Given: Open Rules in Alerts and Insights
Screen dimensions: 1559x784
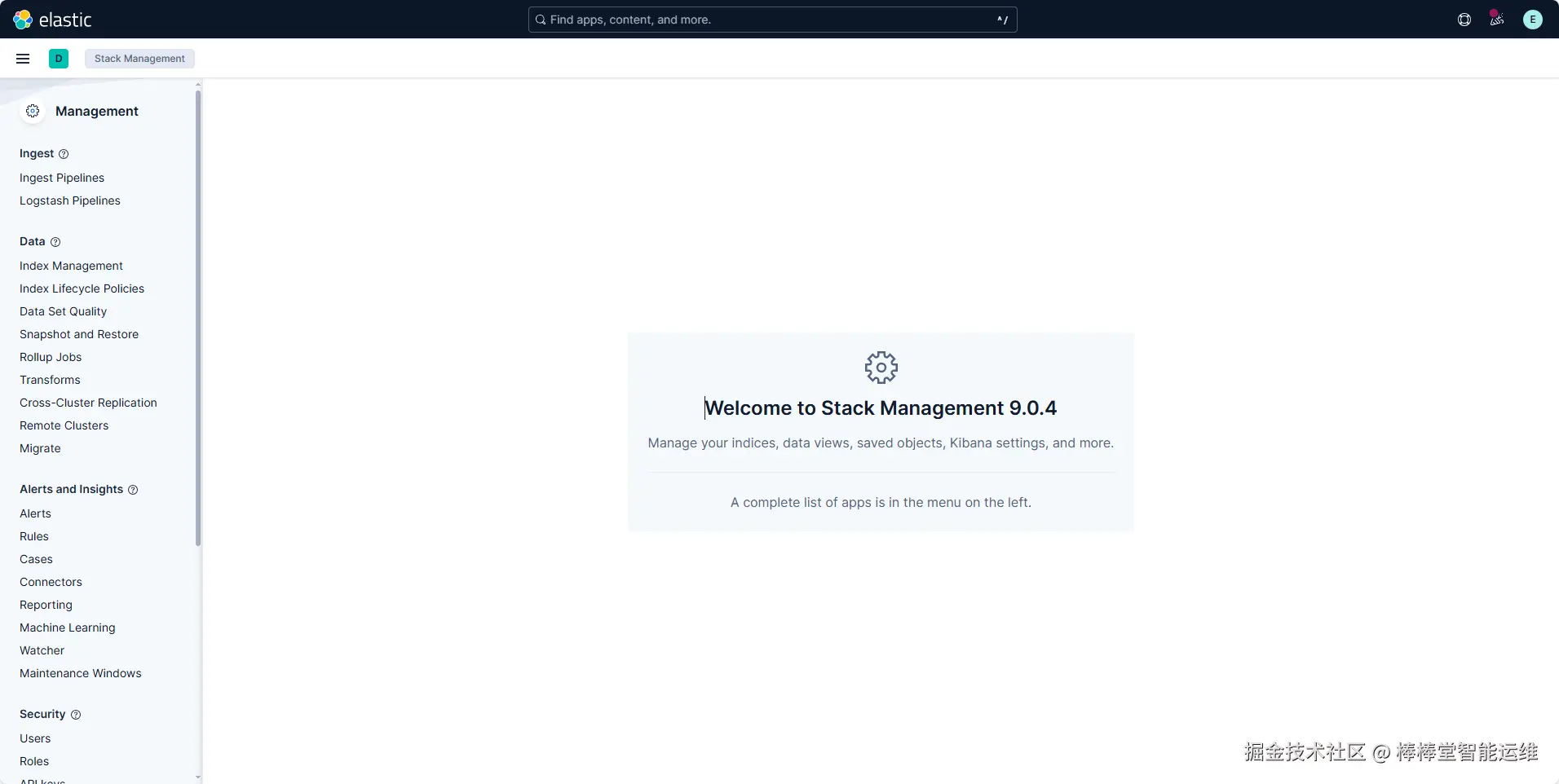Looking at the screenshot, I should tap(34, 536).
